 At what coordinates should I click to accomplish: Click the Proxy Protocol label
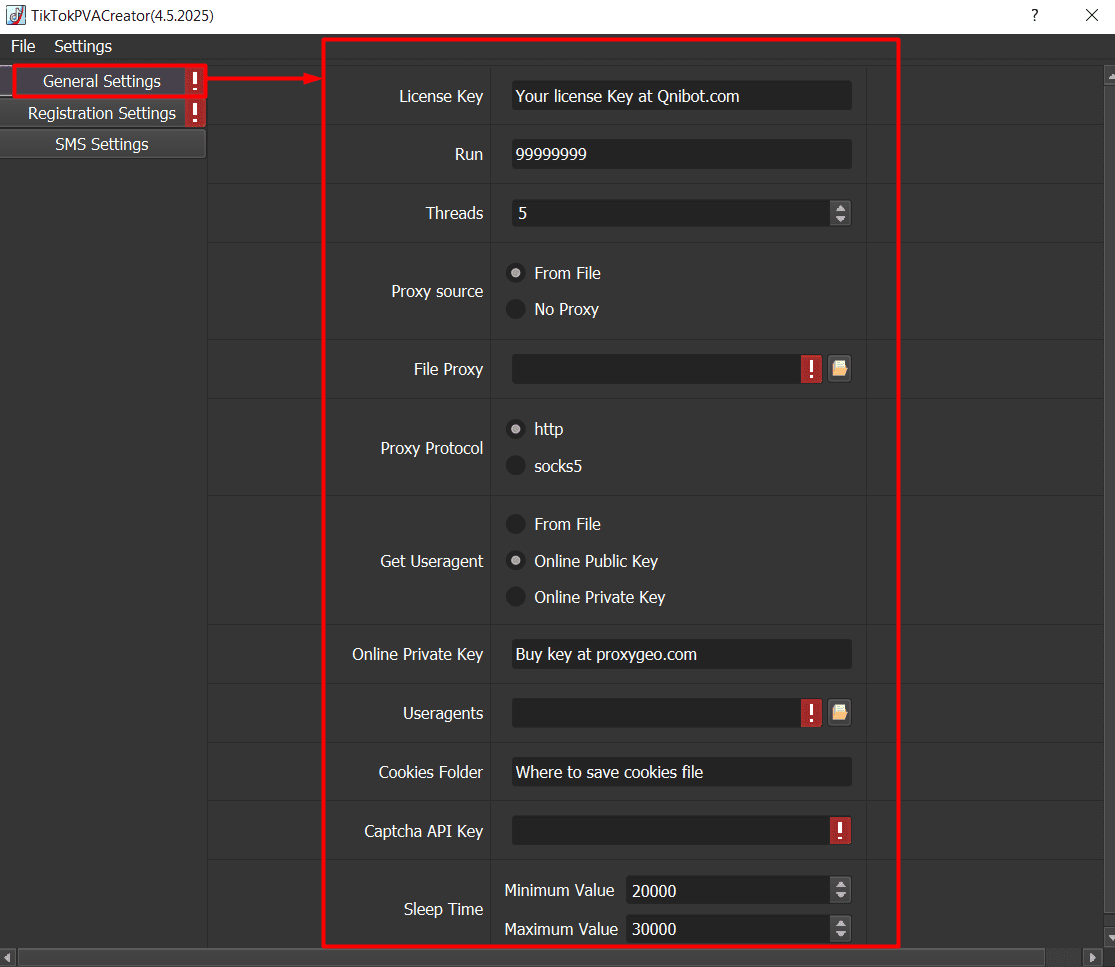432,448
